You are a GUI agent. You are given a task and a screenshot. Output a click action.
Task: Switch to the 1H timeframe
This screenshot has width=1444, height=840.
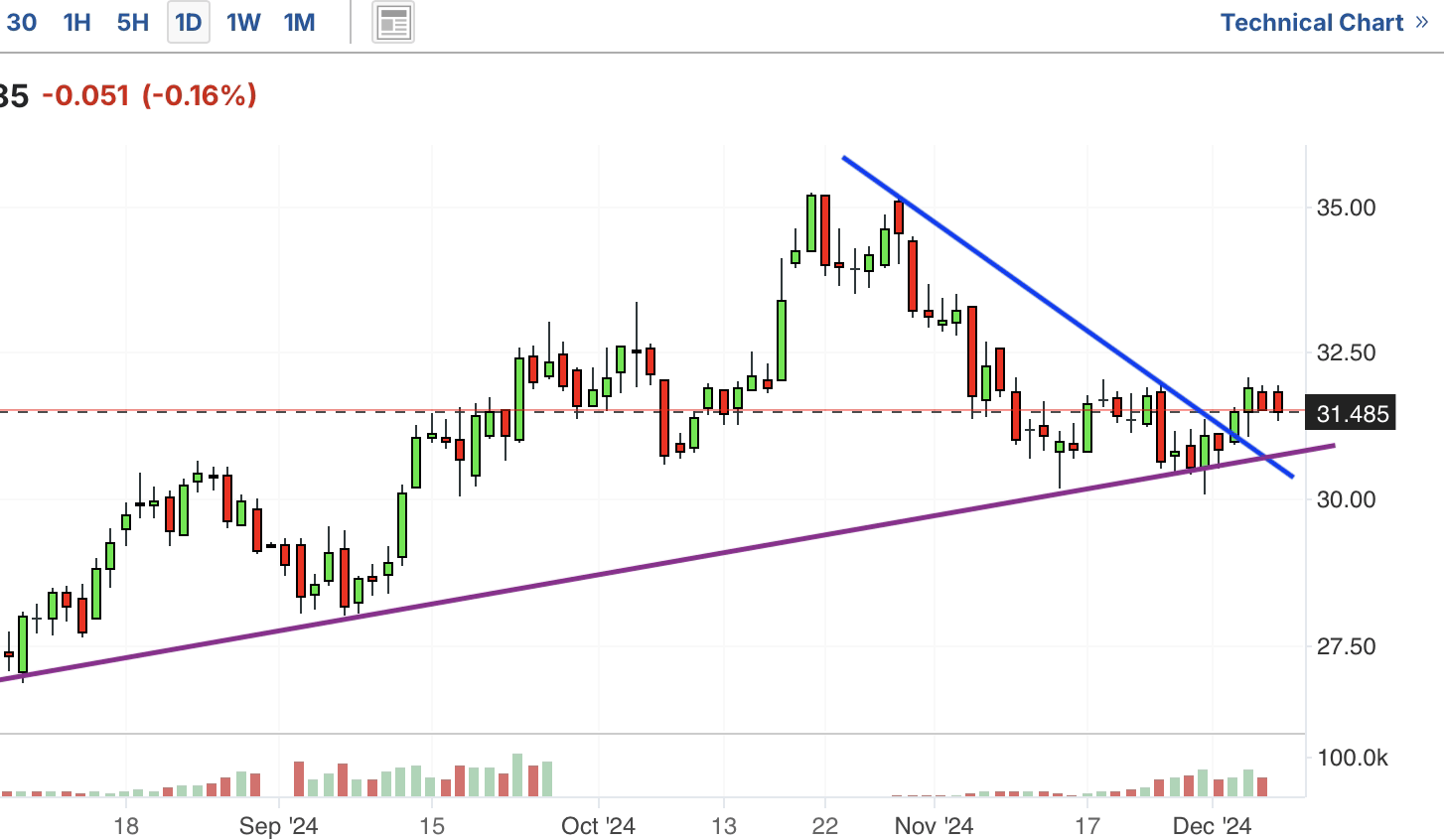coord(76,22)
